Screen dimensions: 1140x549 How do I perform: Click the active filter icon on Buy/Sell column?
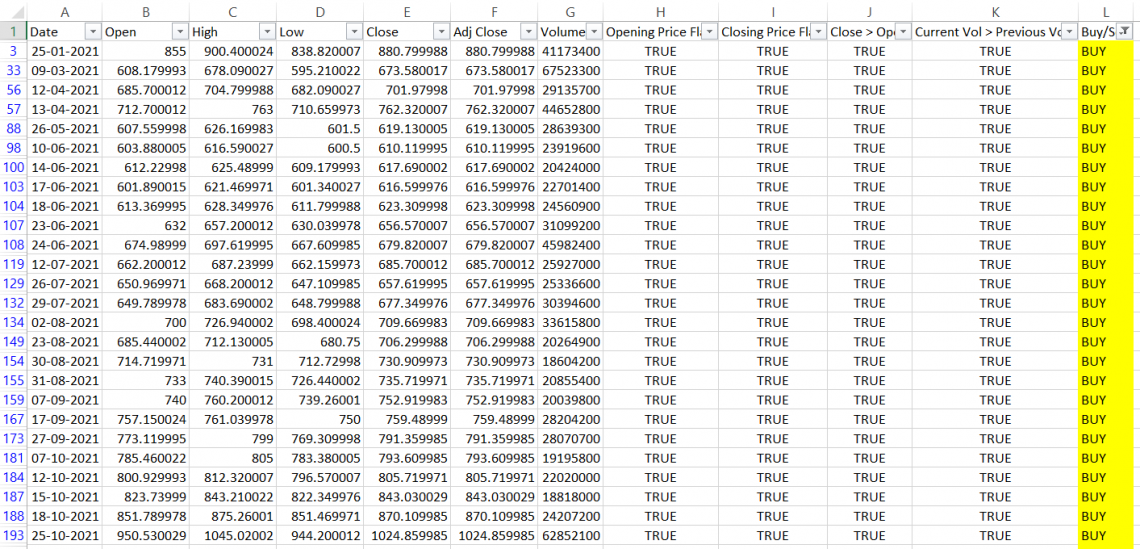[x=1124, y=32]
